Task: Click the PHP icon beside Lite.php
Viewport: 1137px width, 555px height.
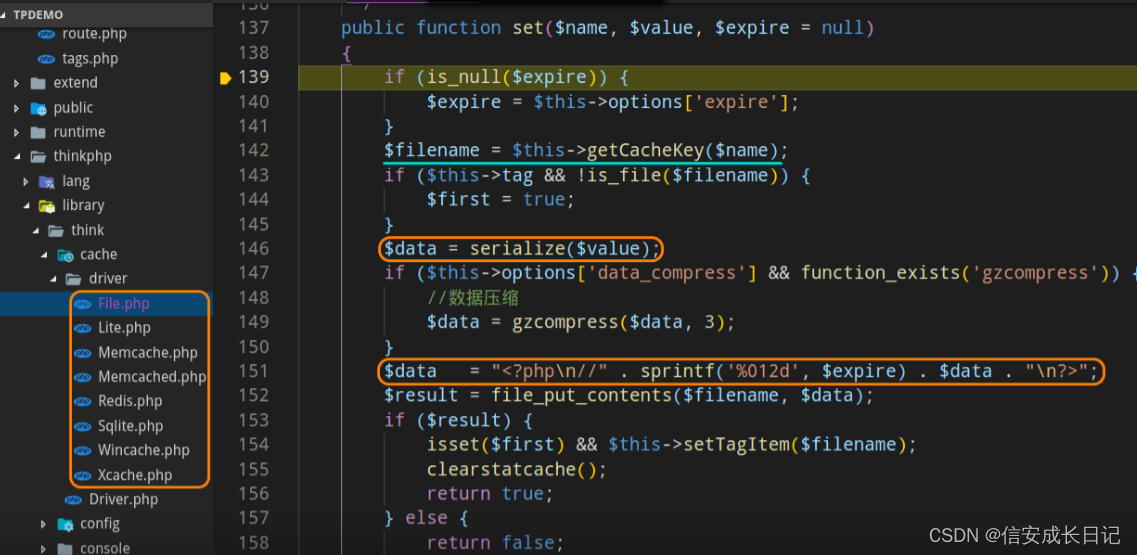Action: 83,328
